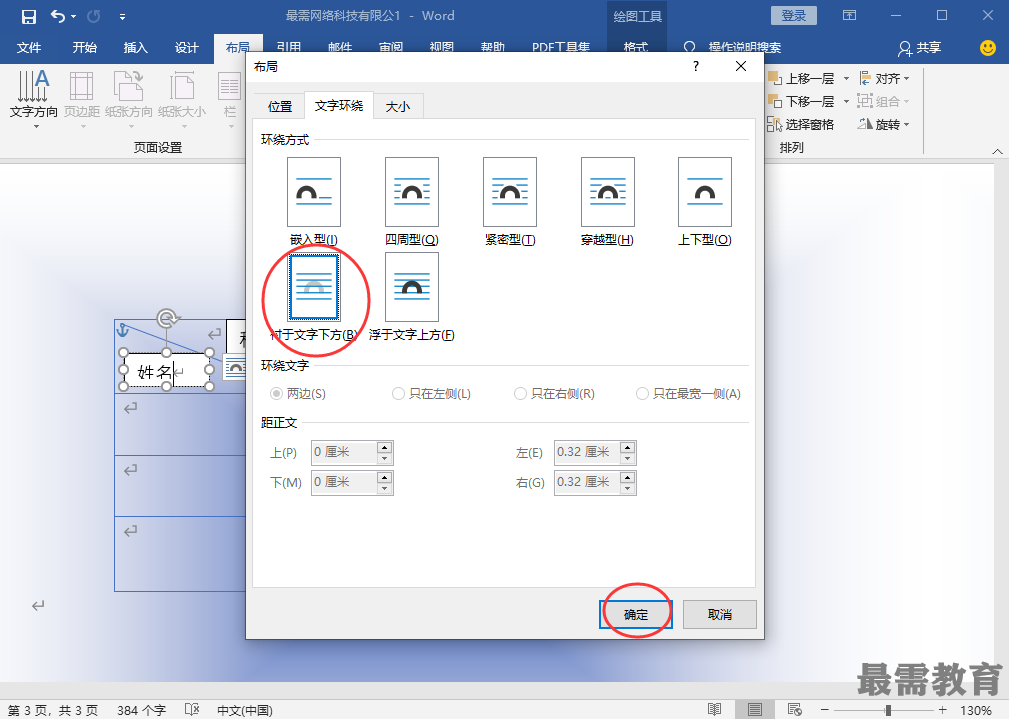Click the 纸张大小 paper size icon
This screenshot has height=719, width=1009.
click(182, 86)
